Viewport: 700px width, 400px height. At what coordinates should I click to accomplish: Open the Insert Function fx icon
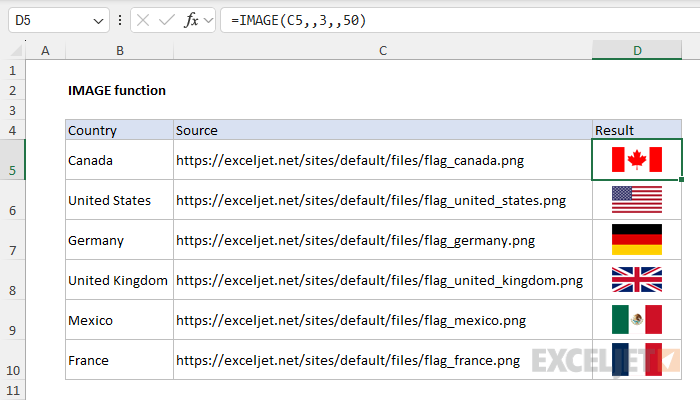click(x=191, y=20)
